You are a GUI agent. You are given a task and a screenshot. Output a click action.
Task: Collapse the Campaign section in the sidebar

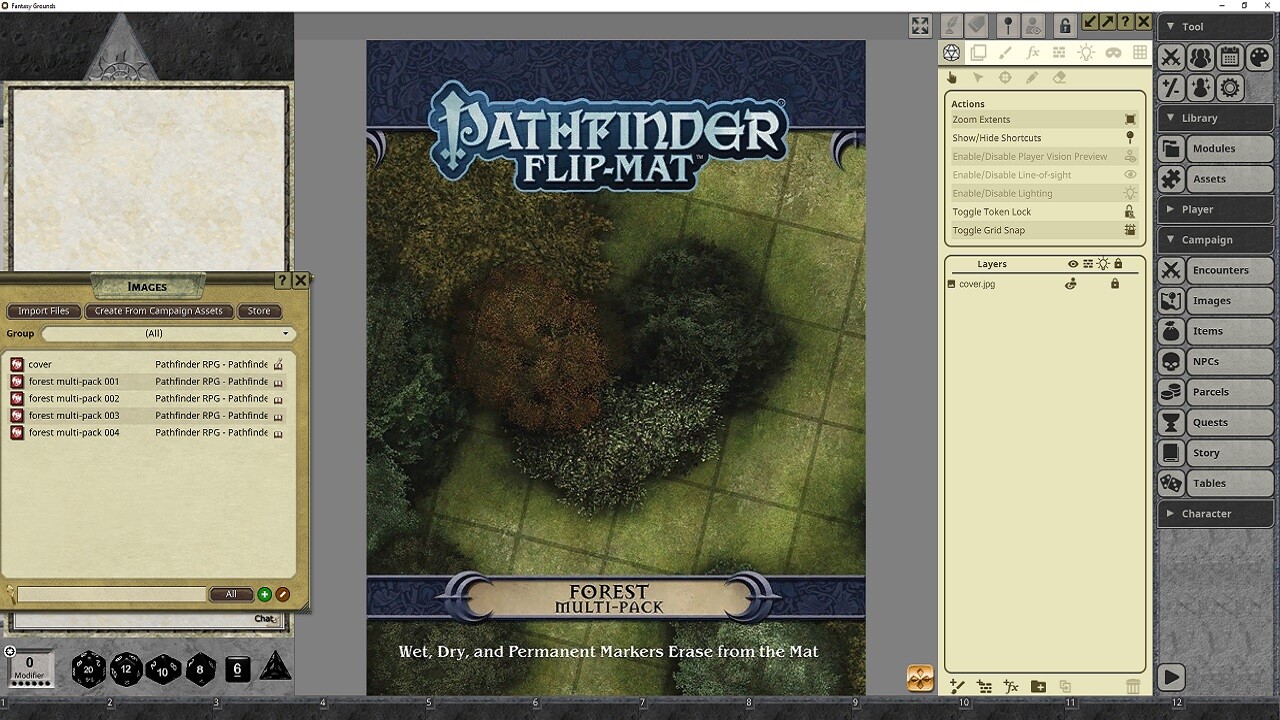(1215, 239)
